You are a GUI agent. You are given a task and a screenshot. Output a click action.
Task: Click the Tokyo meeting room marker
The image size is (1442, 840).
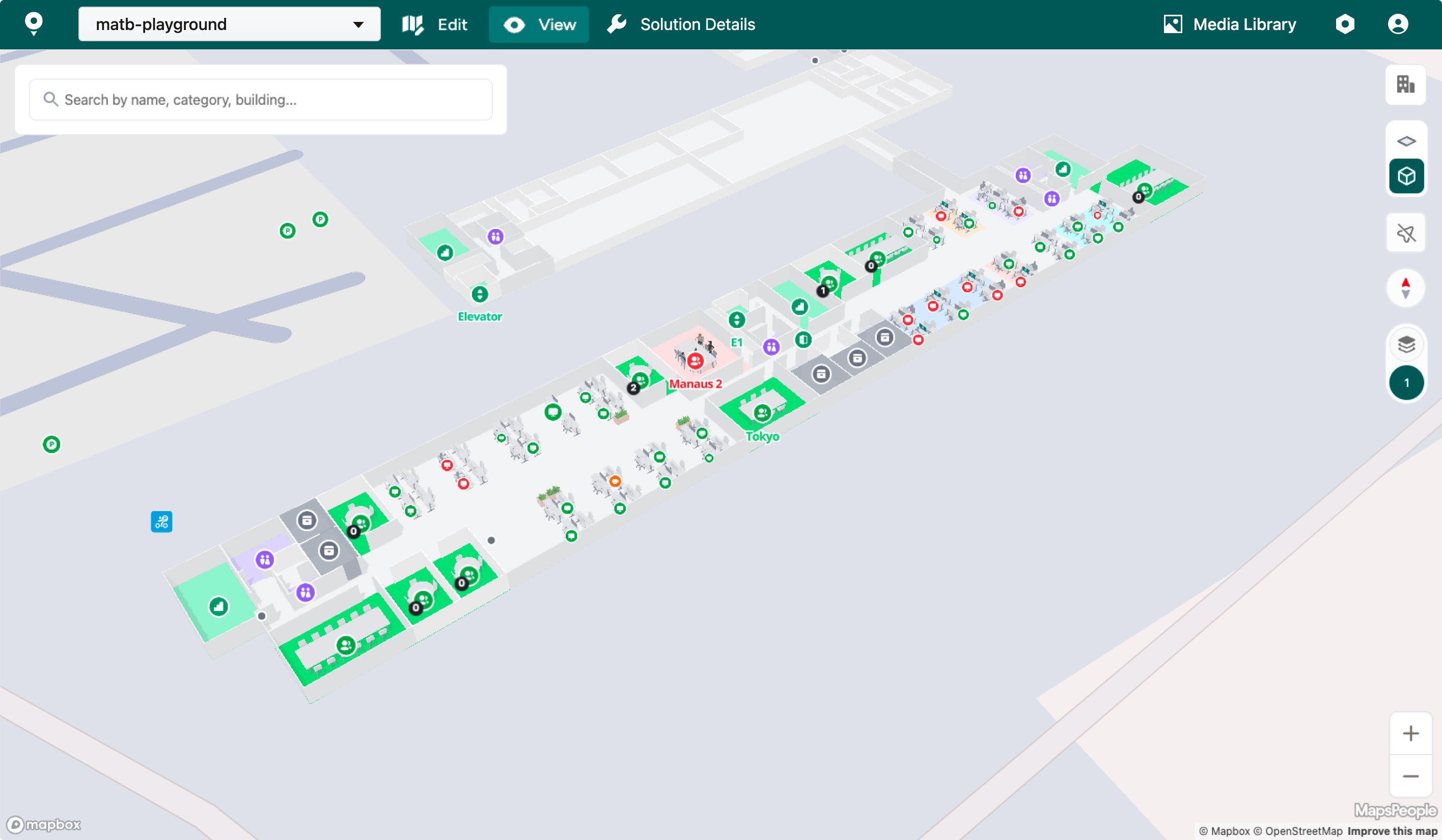coord(762,412)
